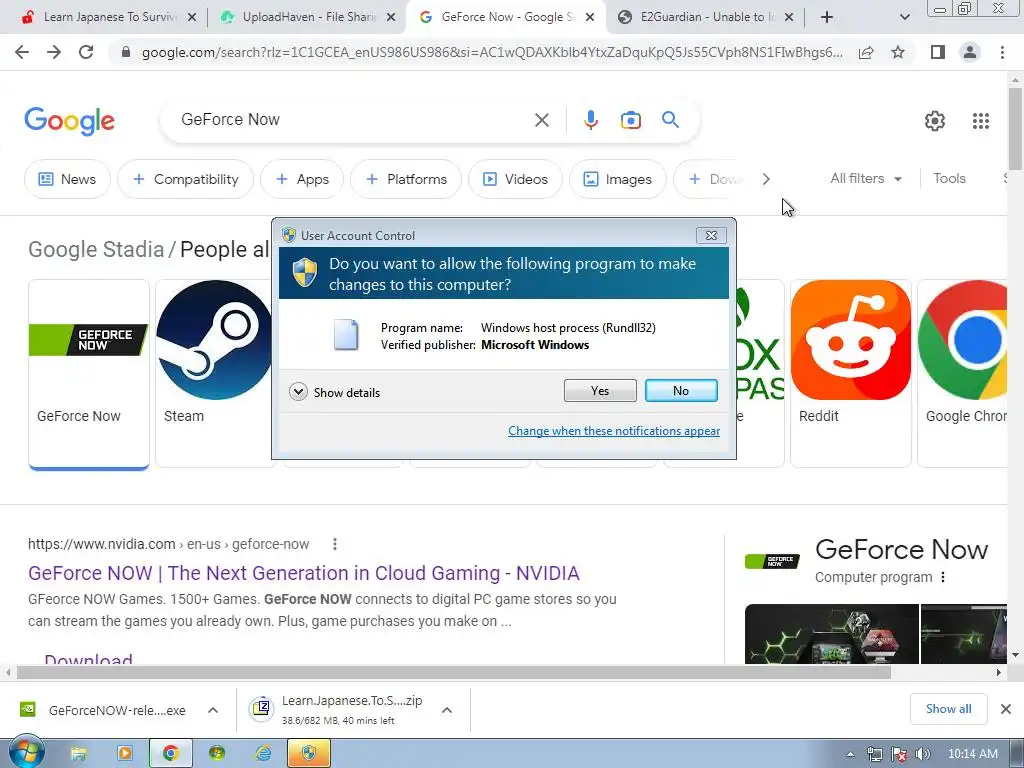The image size is (1024, 768).
Task: Open Learn.Japanese zip download options arrow
Action: tap(447, 710)
